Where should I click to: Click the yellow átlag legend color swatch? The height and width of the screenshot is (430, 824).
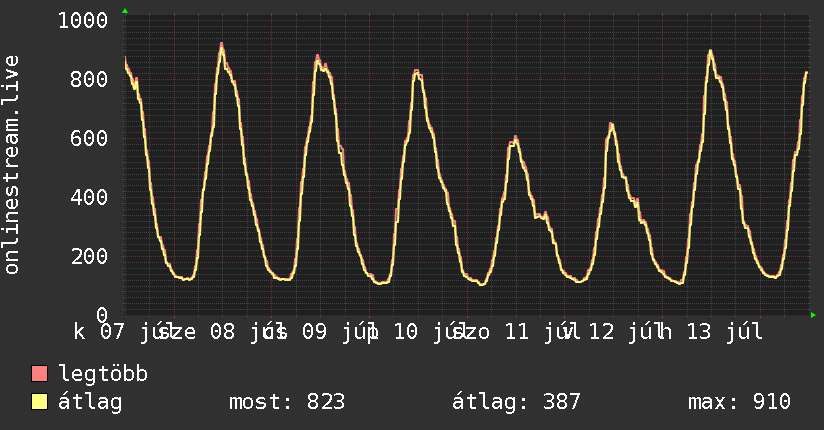click(x=39, y=402)
